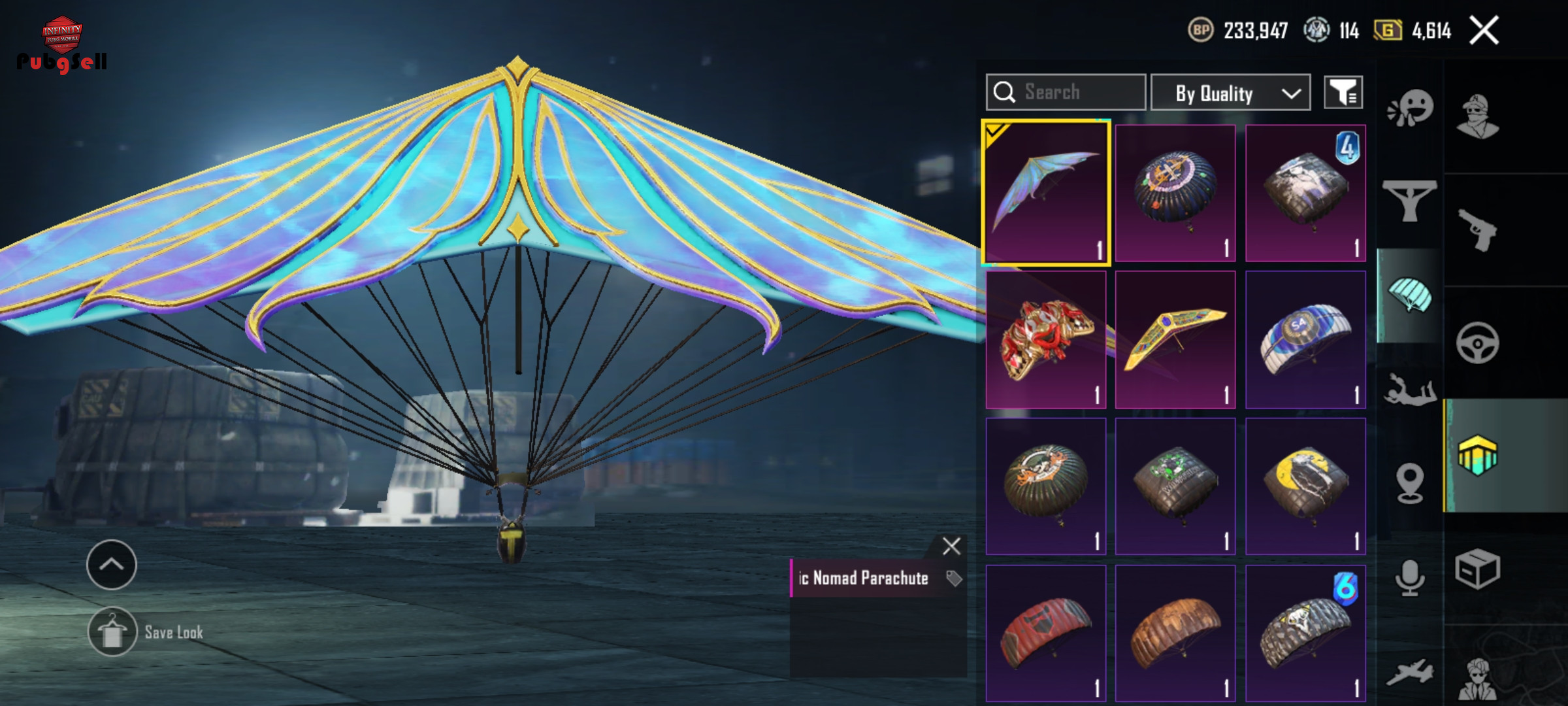Click the BP coin currency icon
Image resolution: width=1568 pixels, height=706 pixels.
(x=1200, y=30)
